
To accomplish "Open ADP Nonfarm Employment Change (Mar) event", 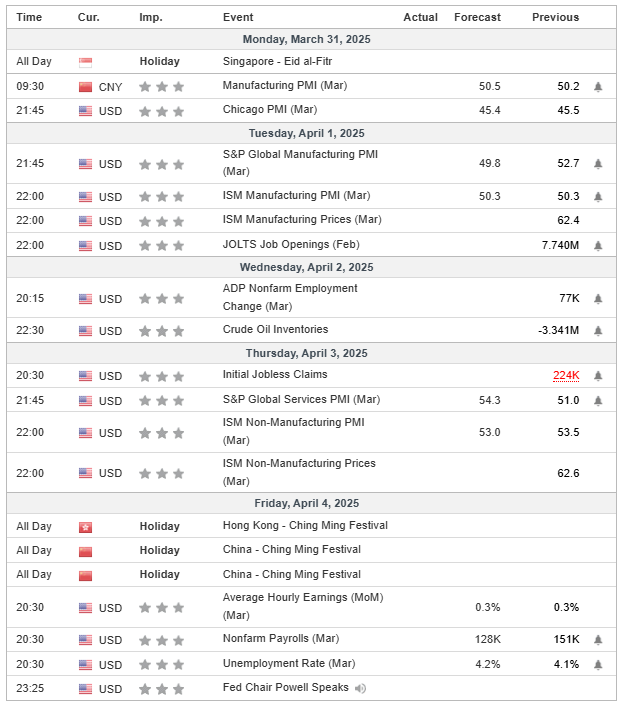I will point(290,297).
